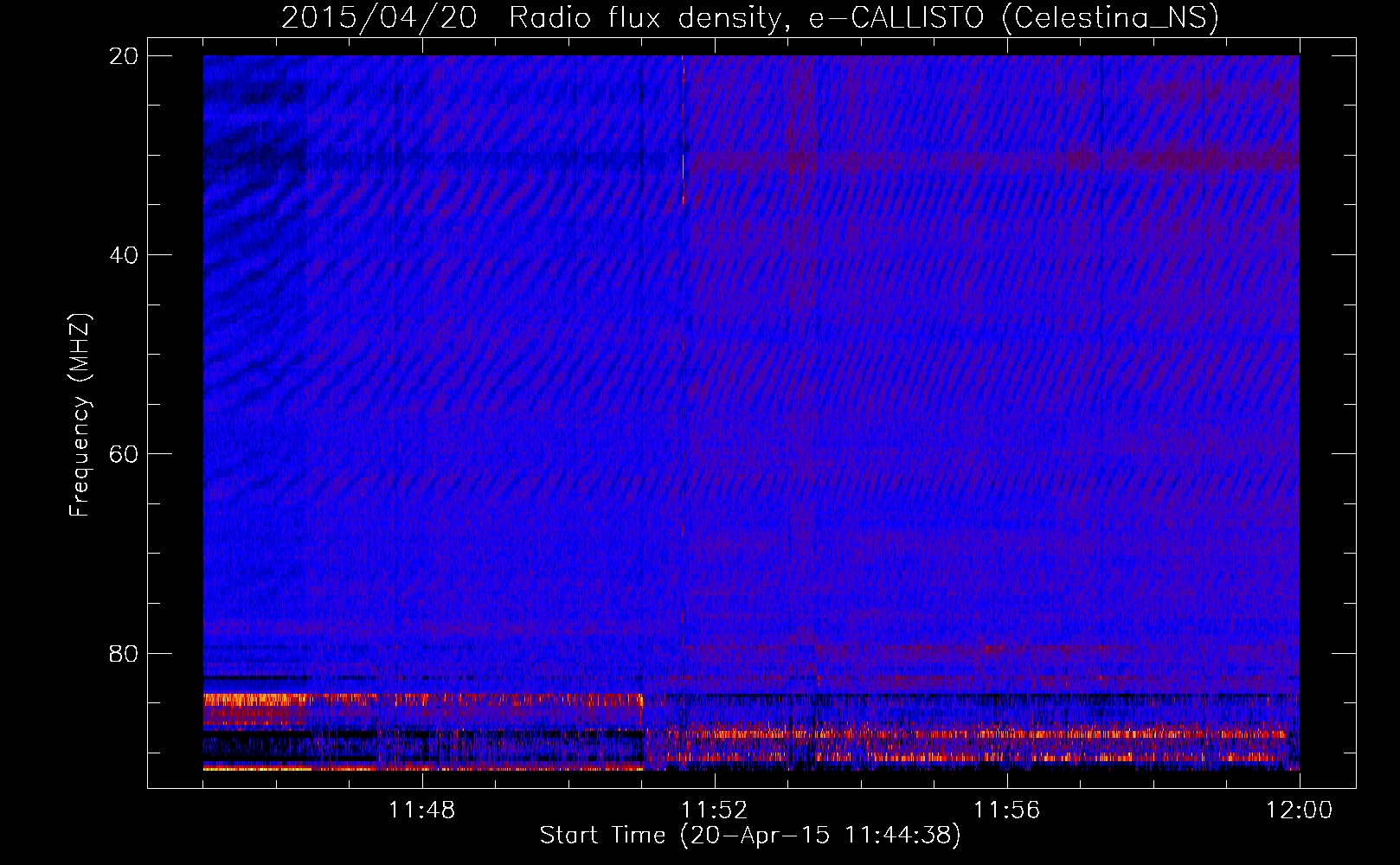Click the 11:52 time tick label
The image size is (1400, 865).
[714, 811]
